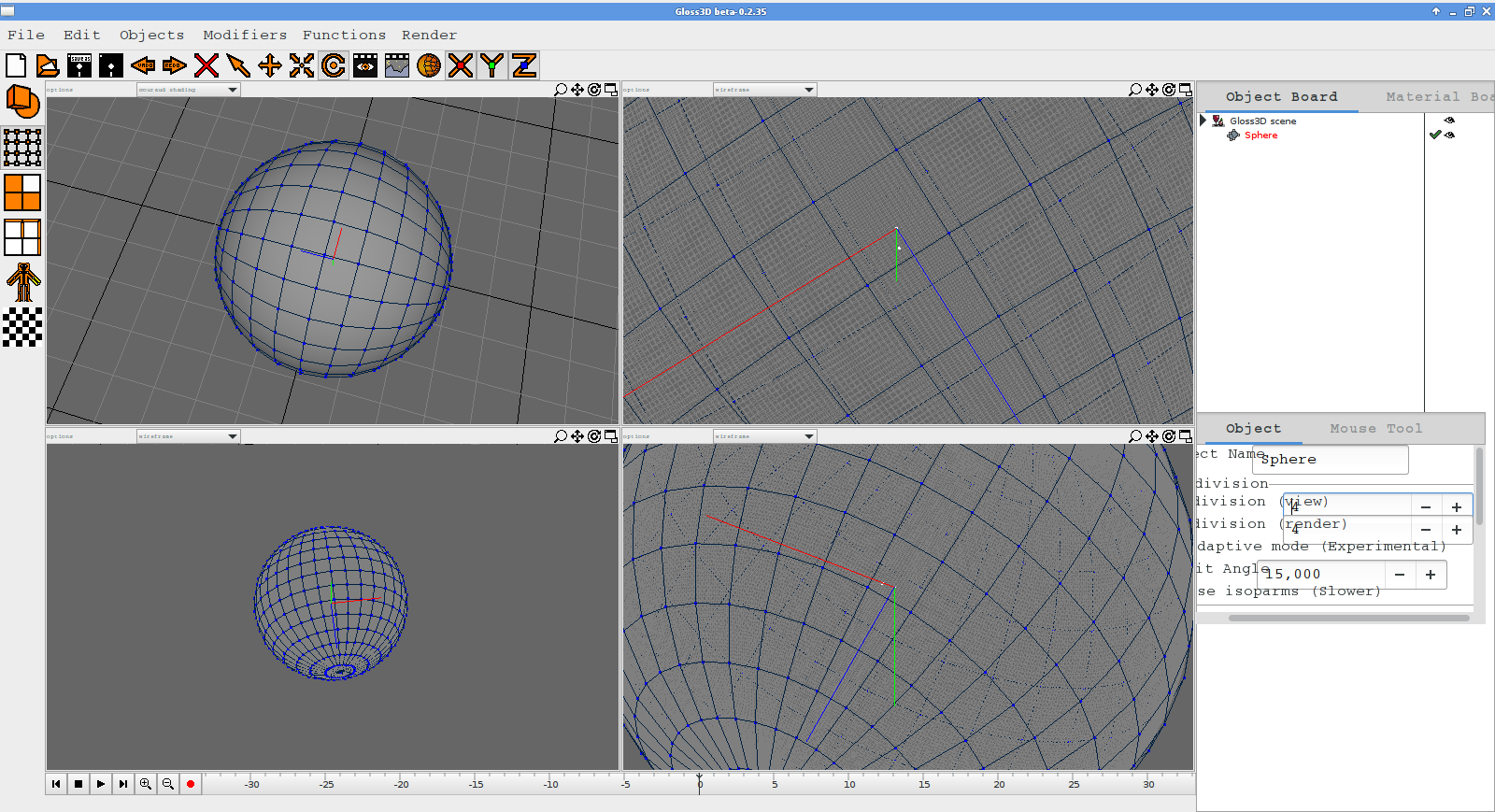Open a file using the folder icon

coord(48,65)
